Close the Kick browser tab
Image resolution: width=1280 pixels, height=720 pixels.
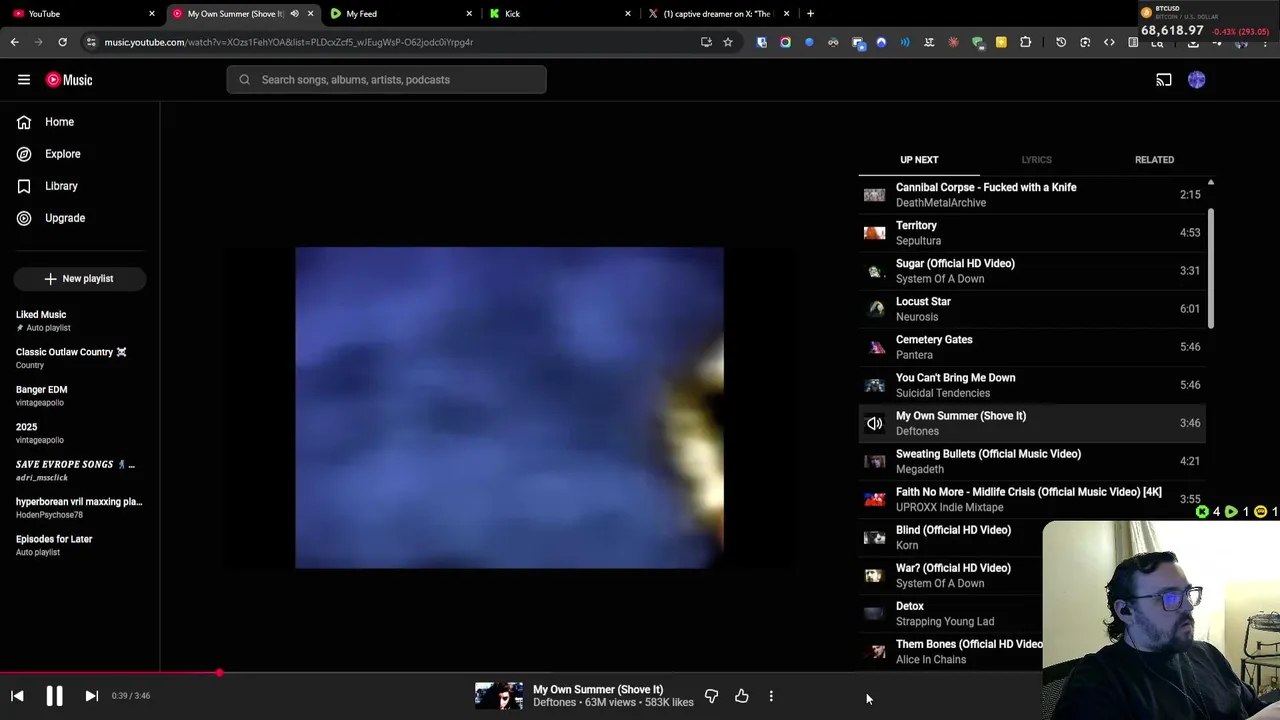click(628, 14)
